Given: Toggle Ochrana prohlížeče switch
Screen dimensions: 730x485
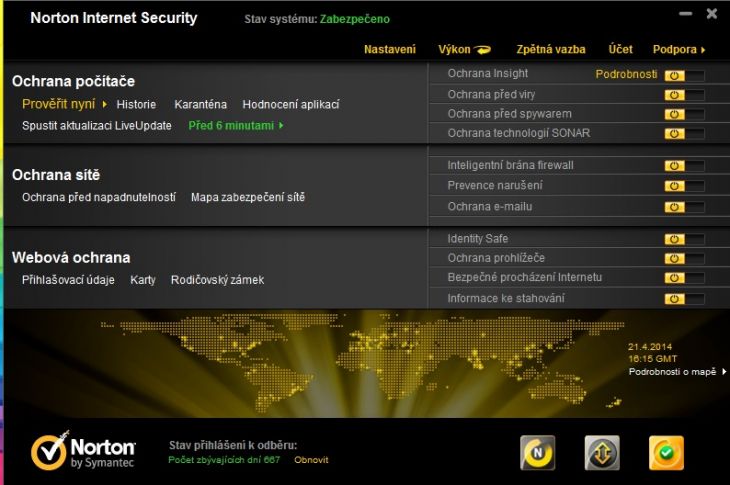Looking at the screenshot, I should point(684,259).
